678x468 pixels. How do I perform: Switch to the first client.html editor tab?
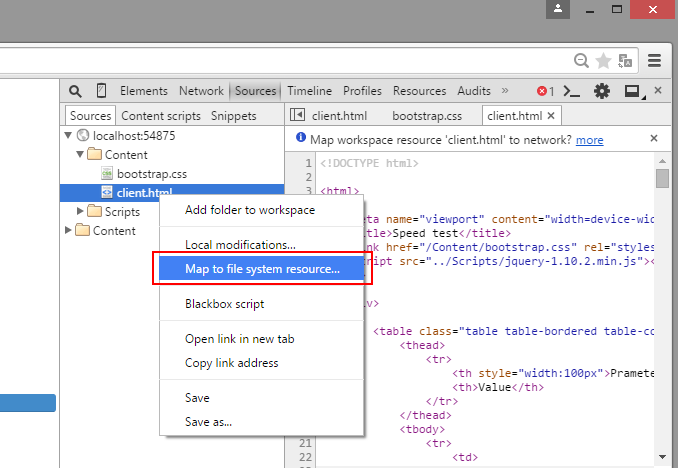(x=339, y=116)
